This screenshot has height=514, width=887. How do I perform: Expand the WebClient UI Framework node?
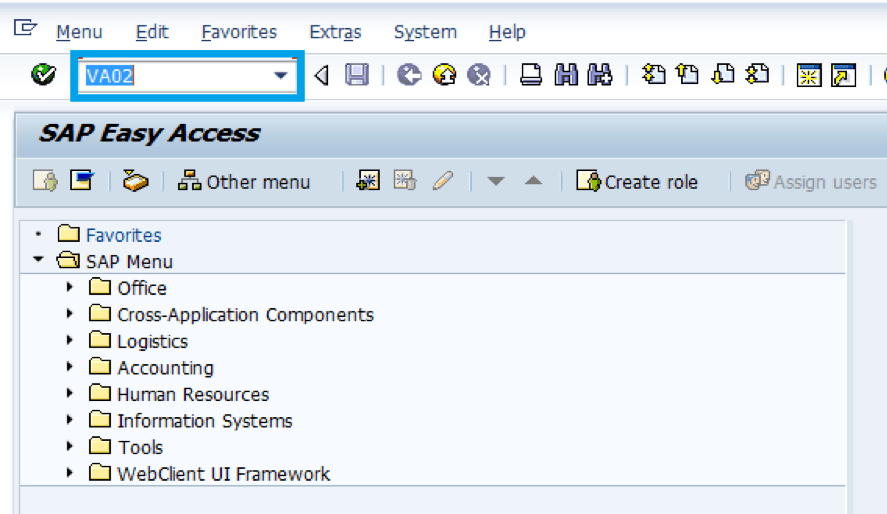[70, 473]
